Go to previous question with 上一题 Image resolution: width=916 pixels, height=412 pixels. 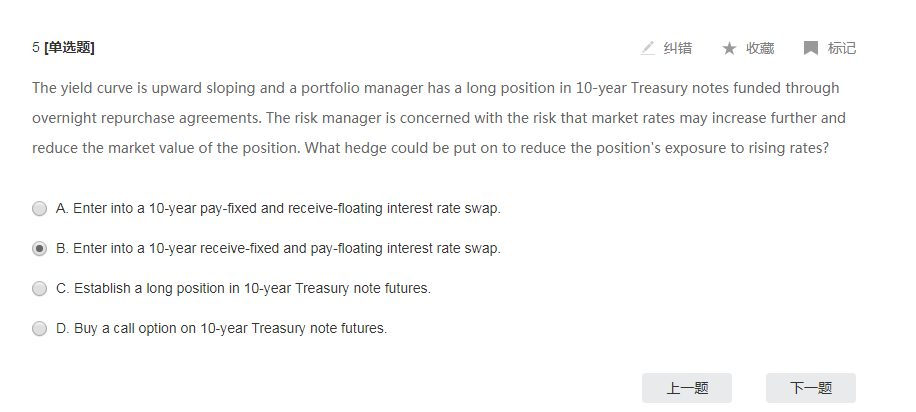click(x=687, y=388)
